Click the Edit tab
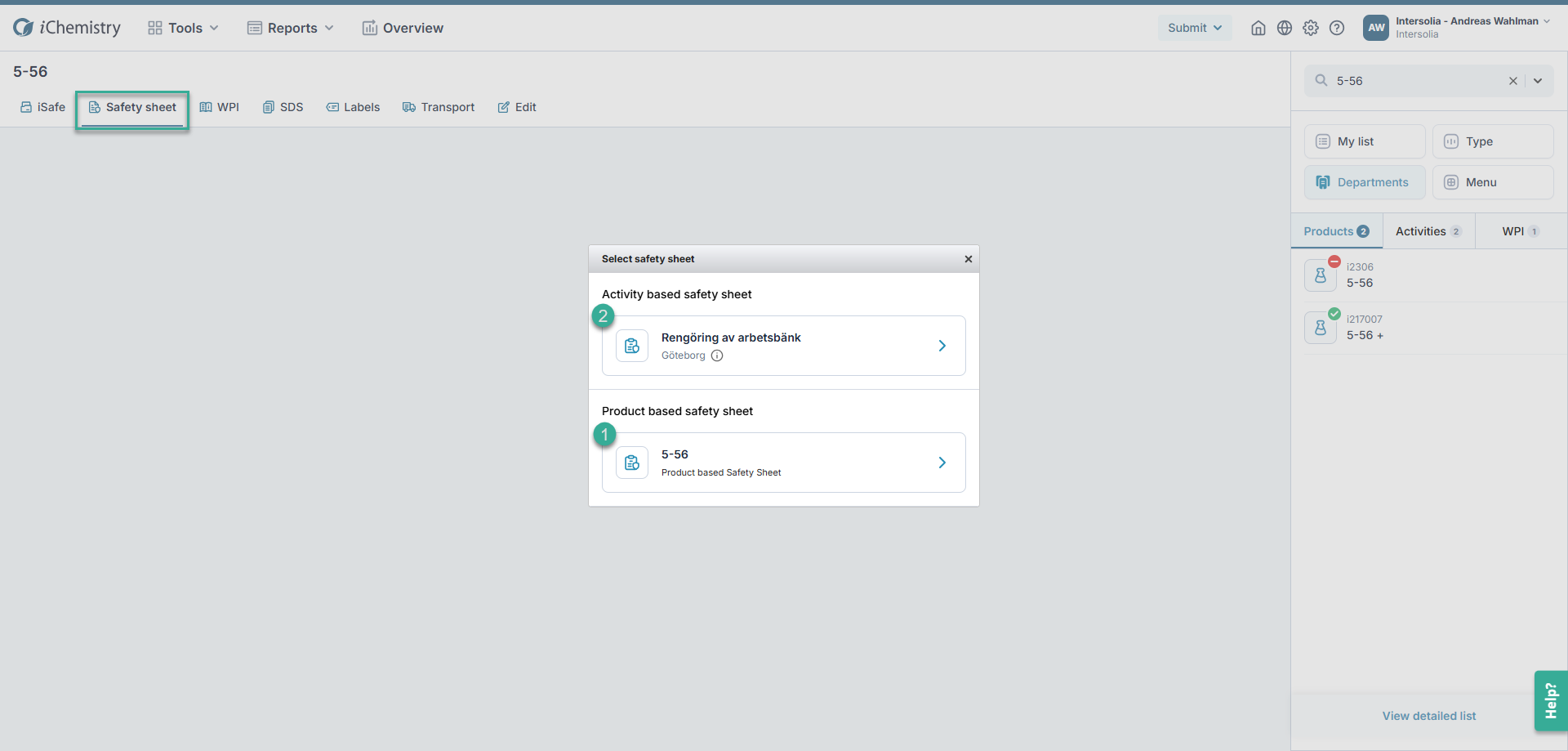The width and height of the screenshot is (1568, 751). [x=517, y=107]
